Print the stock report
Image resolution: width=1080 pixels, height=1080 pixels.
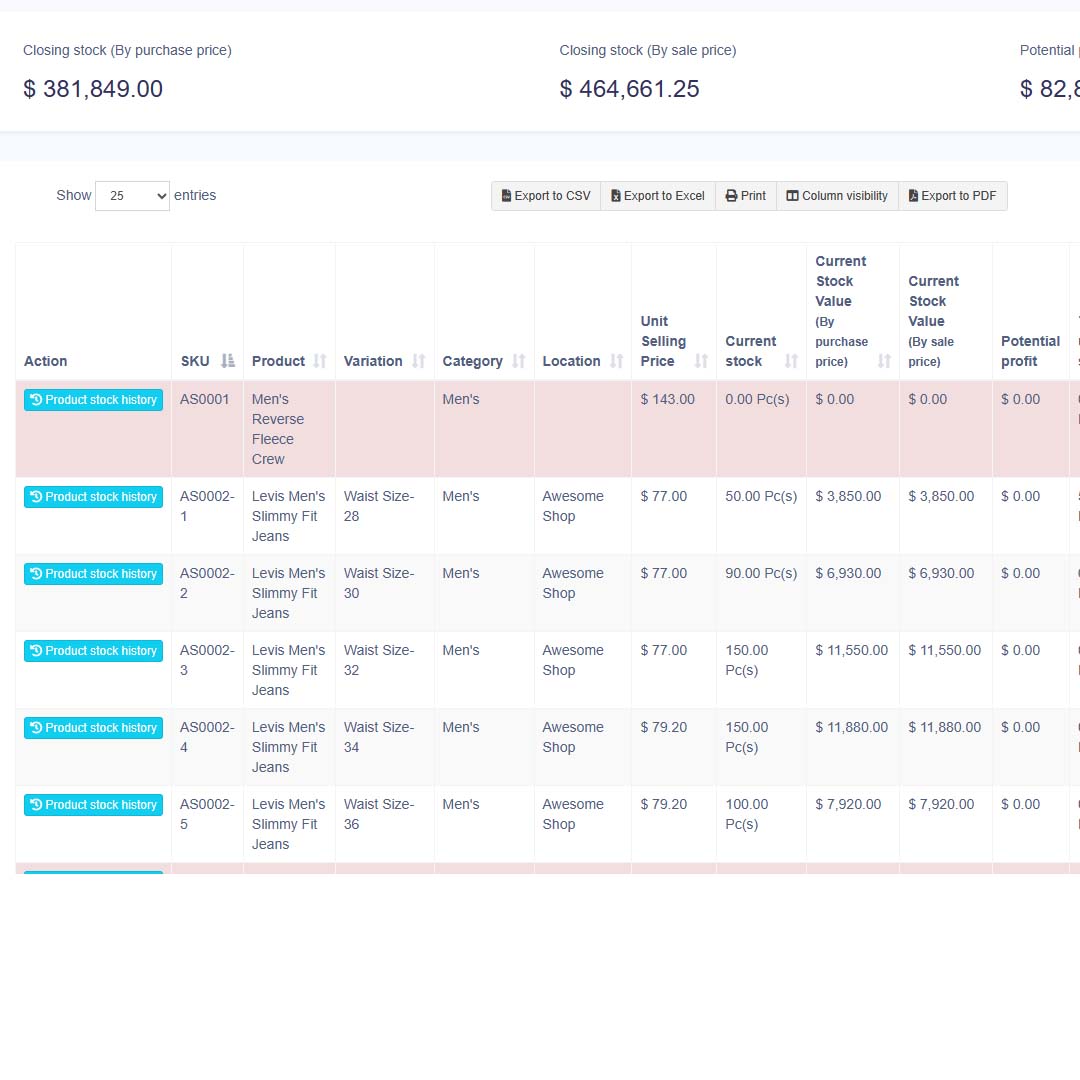click(746, 196)
